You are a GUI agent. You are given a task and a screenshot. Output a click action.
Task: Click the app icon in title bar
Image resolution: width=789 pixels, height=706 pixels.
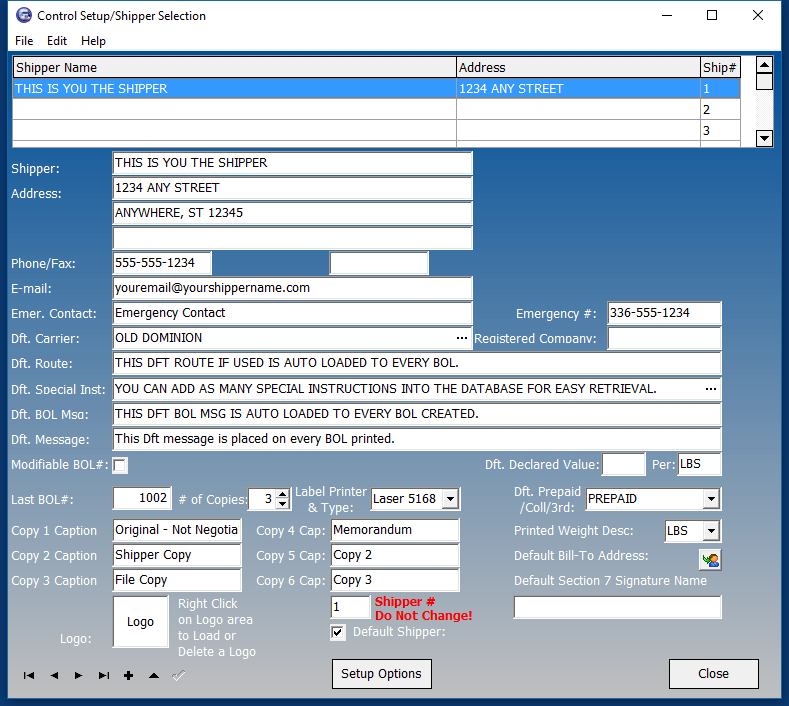click(x=24, y=16)
